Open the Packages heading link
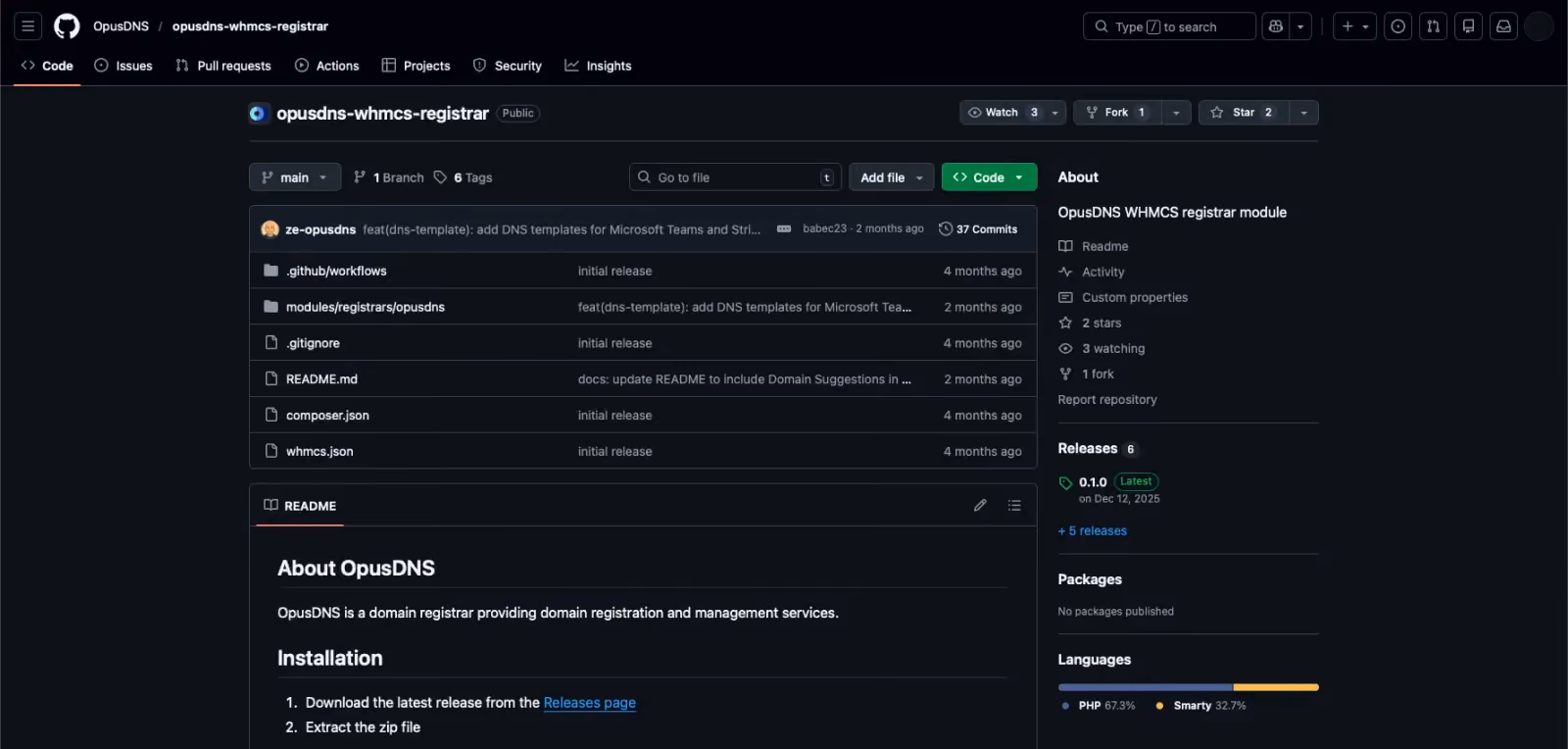The image size is (1568, 749). pyautogui.click(x=1090, y=580)
